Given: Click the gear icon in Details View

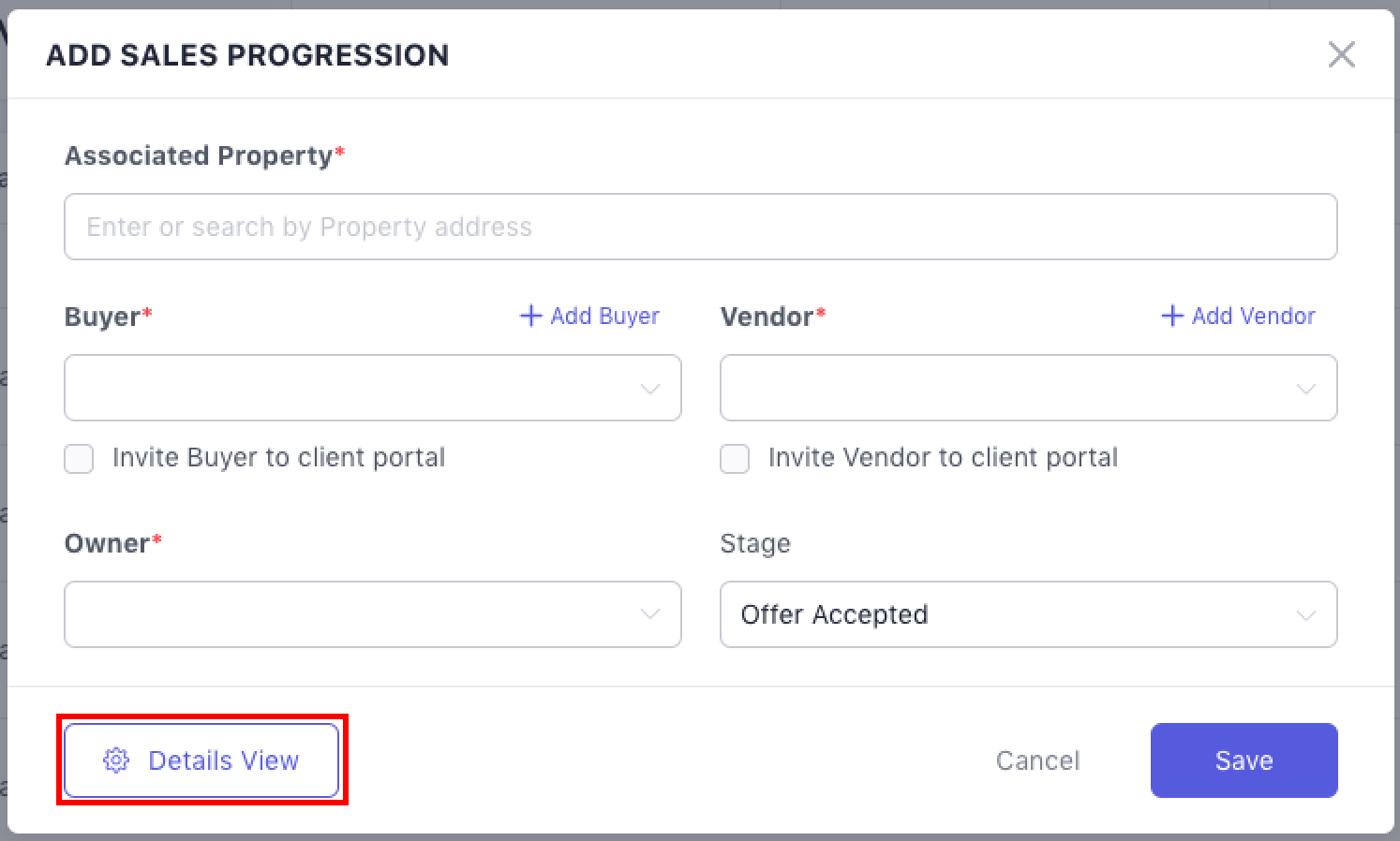Looking at the screenshot, I should 116,760.
